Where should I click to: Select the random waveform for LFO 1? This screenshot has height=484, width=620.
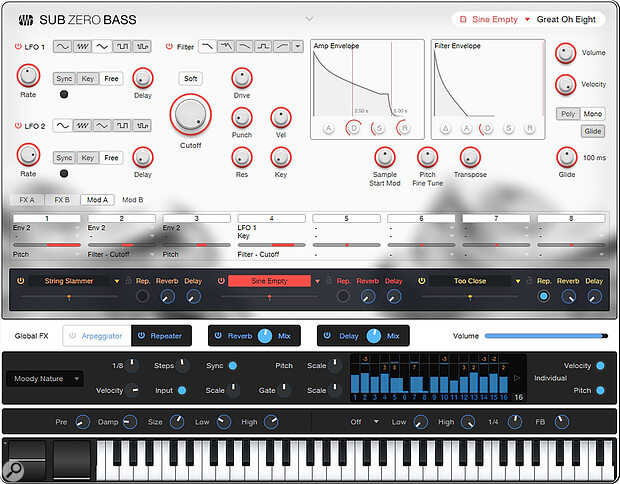point(142,47)
